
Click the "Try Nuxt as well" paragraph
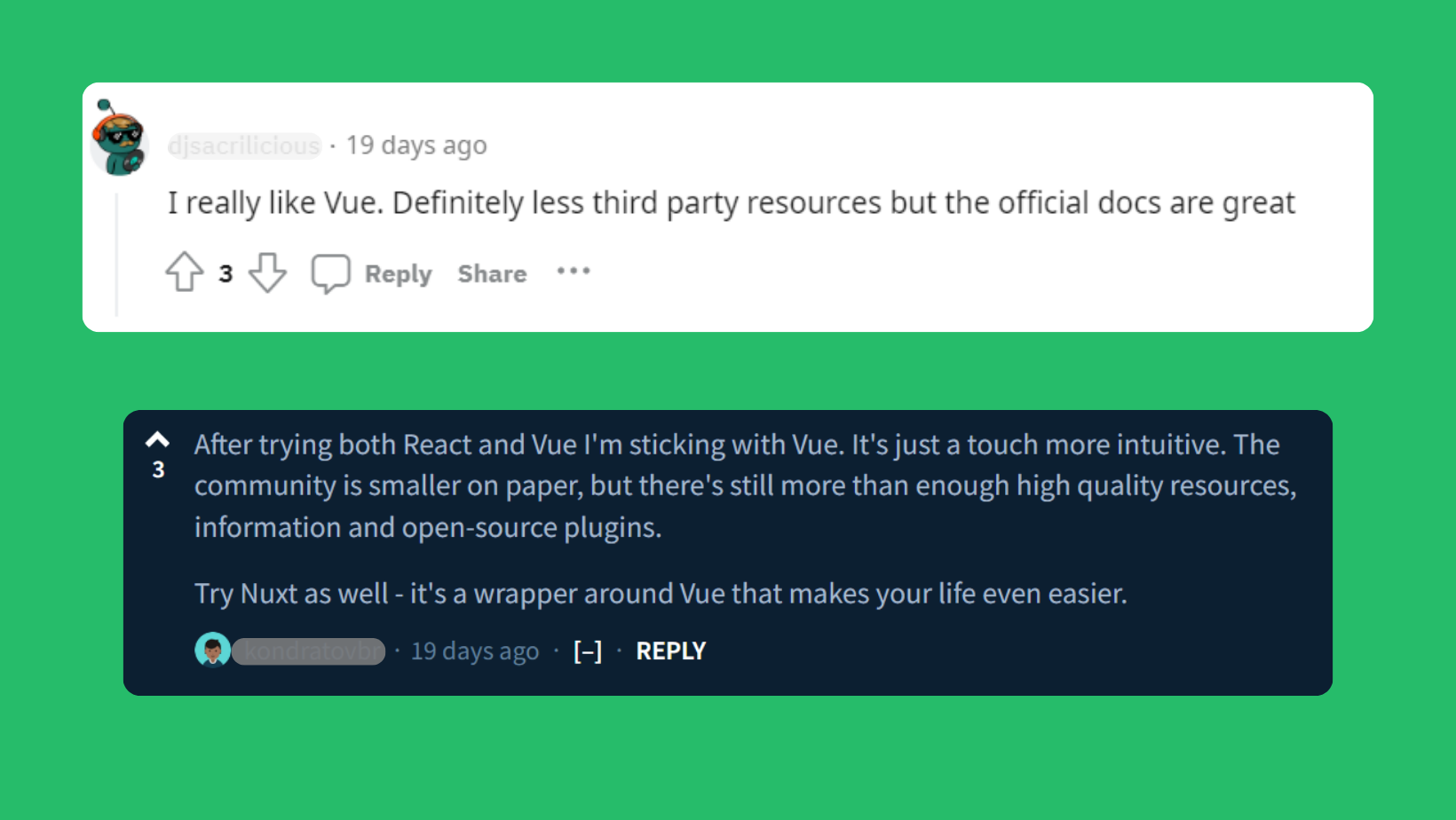tap(660, 594)
